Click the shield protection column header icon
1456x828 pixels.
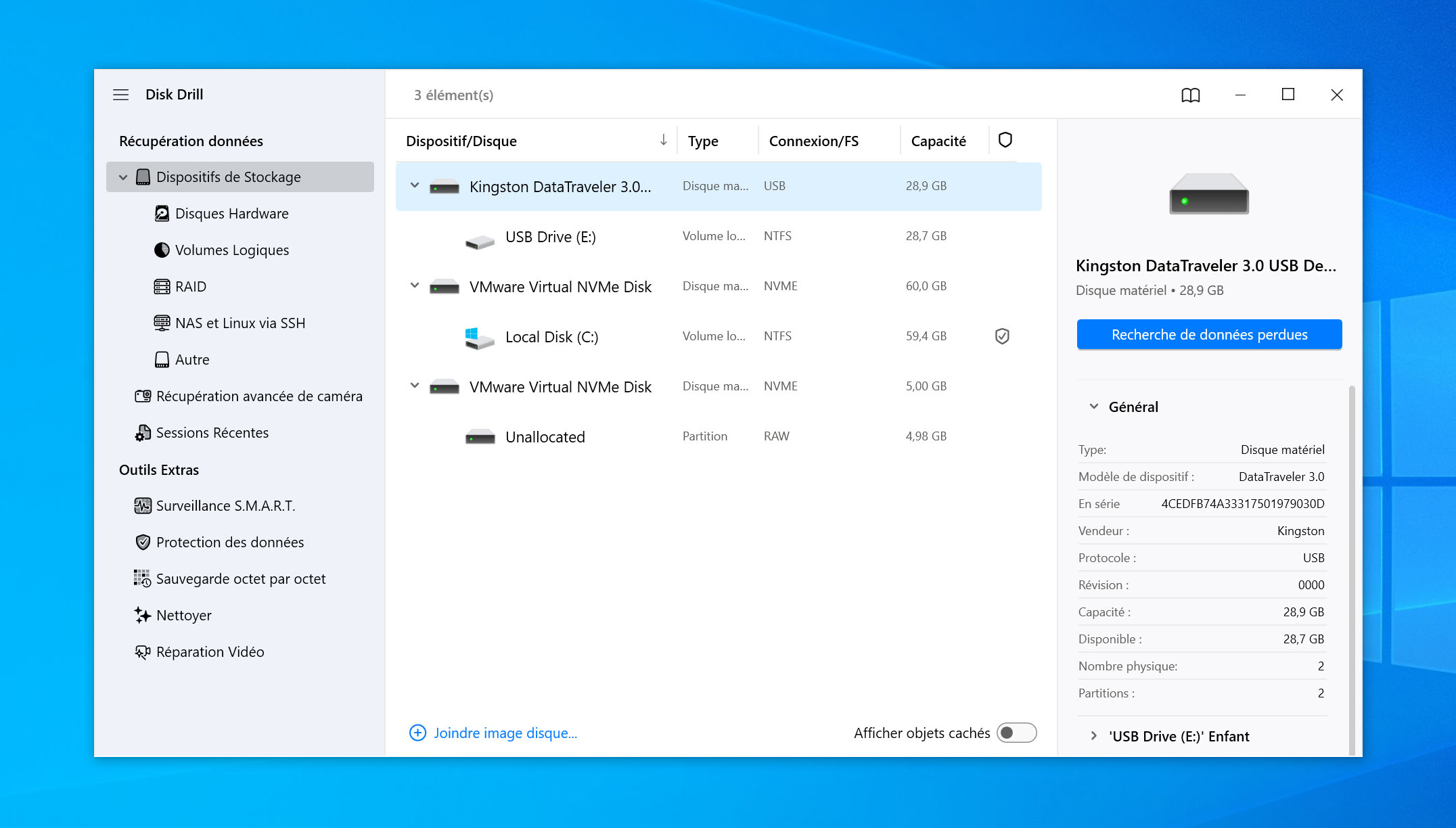[x=1005, y=140]
